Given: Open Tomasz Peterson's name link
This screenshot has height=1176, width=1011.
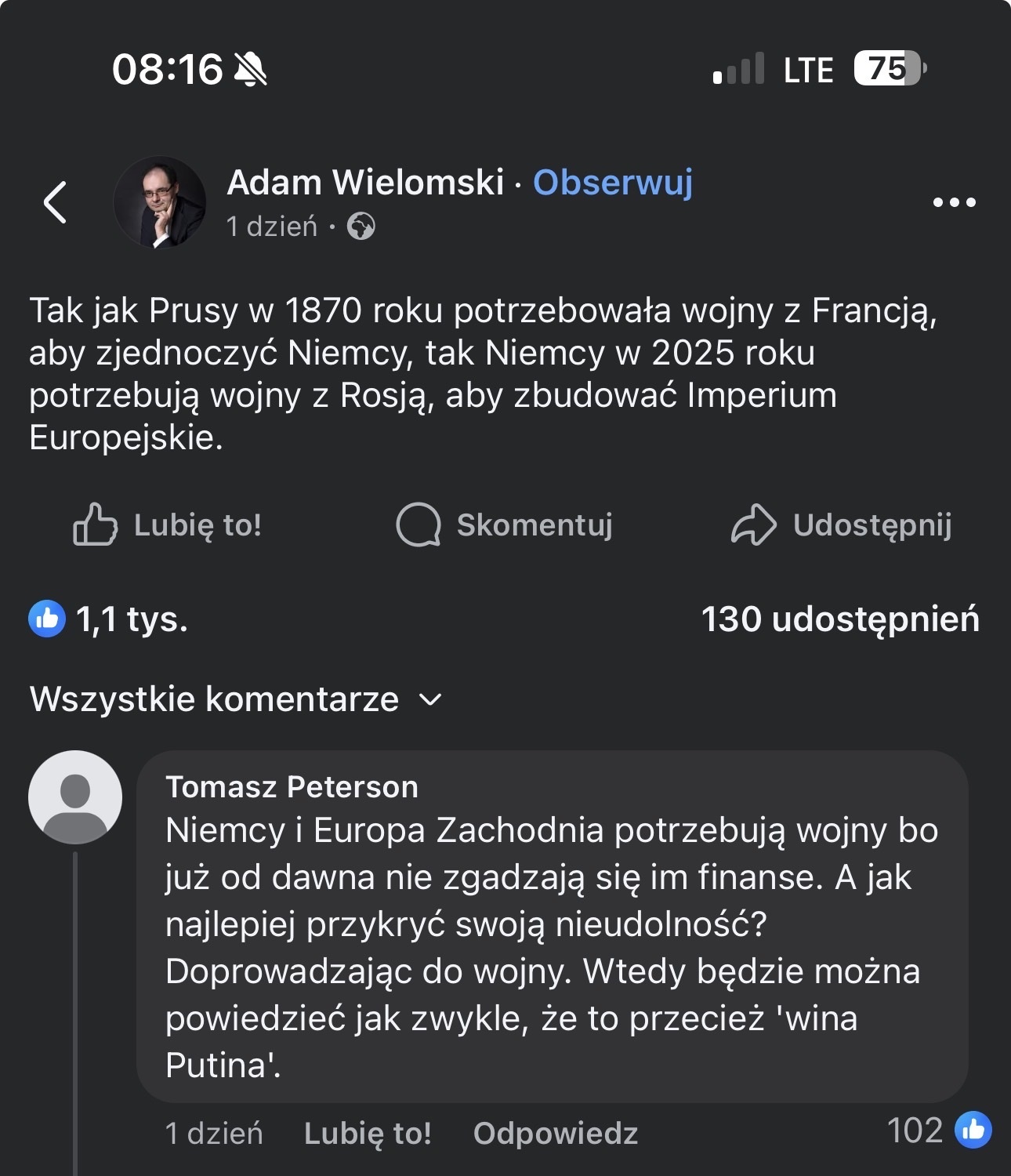Looking at the screenshot, I should pos(292,786).
